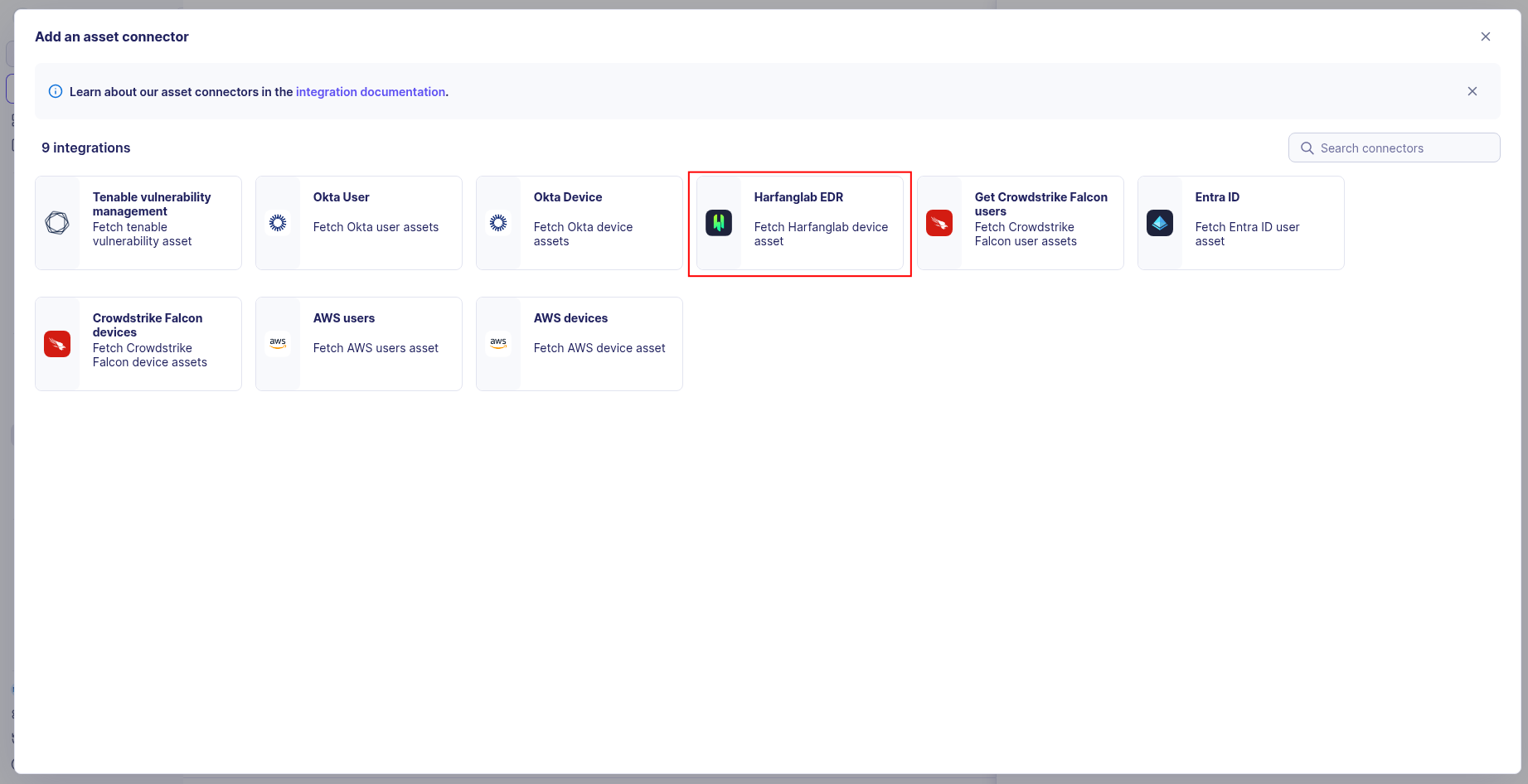
Task: Choose the Entra ID connector title
Action: (x=1217, y=197)
